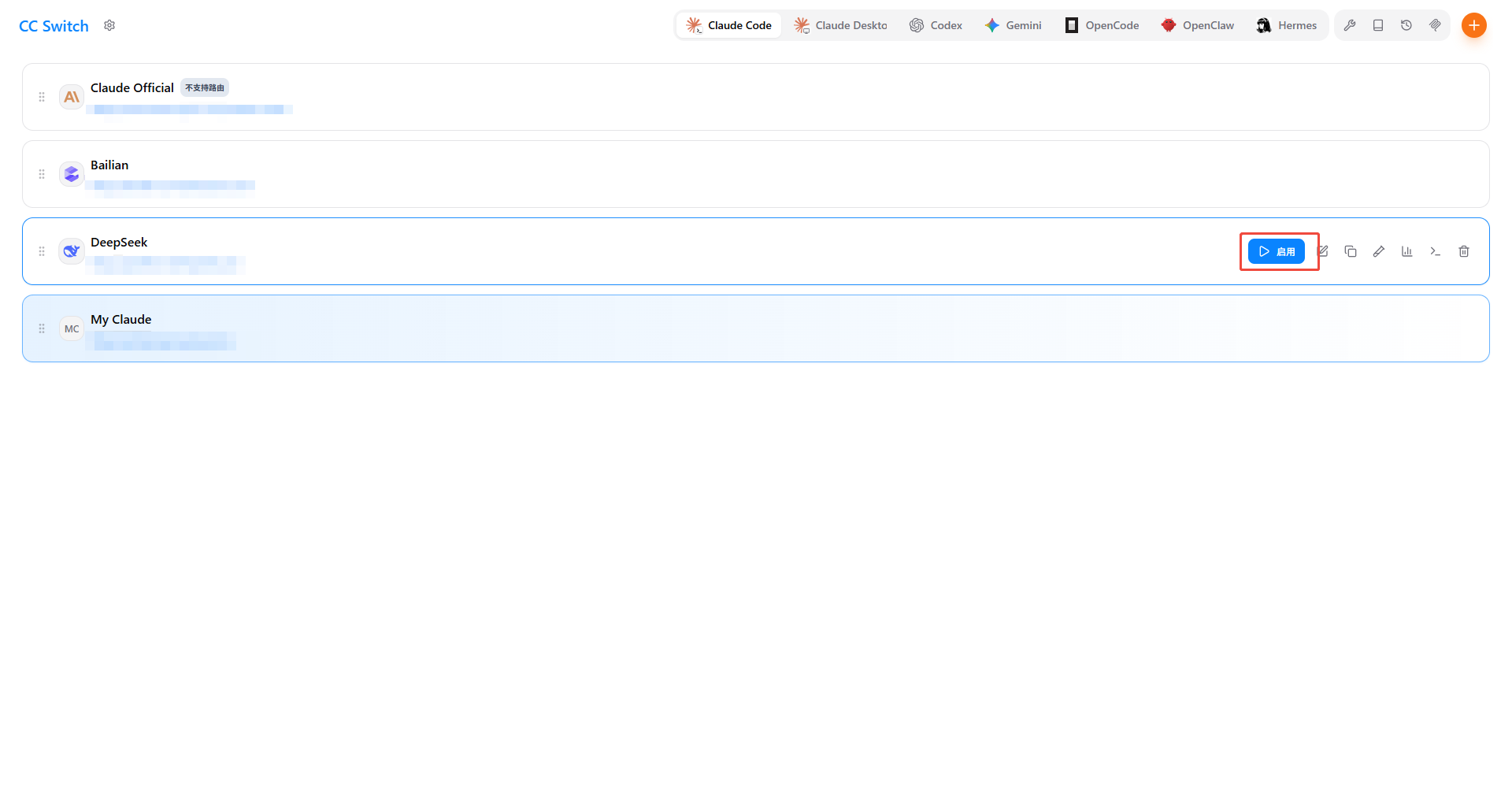Switch to the Claude Code tab
The height and width of the screenshot is (801, 1512).
click(x=728, y=25)
